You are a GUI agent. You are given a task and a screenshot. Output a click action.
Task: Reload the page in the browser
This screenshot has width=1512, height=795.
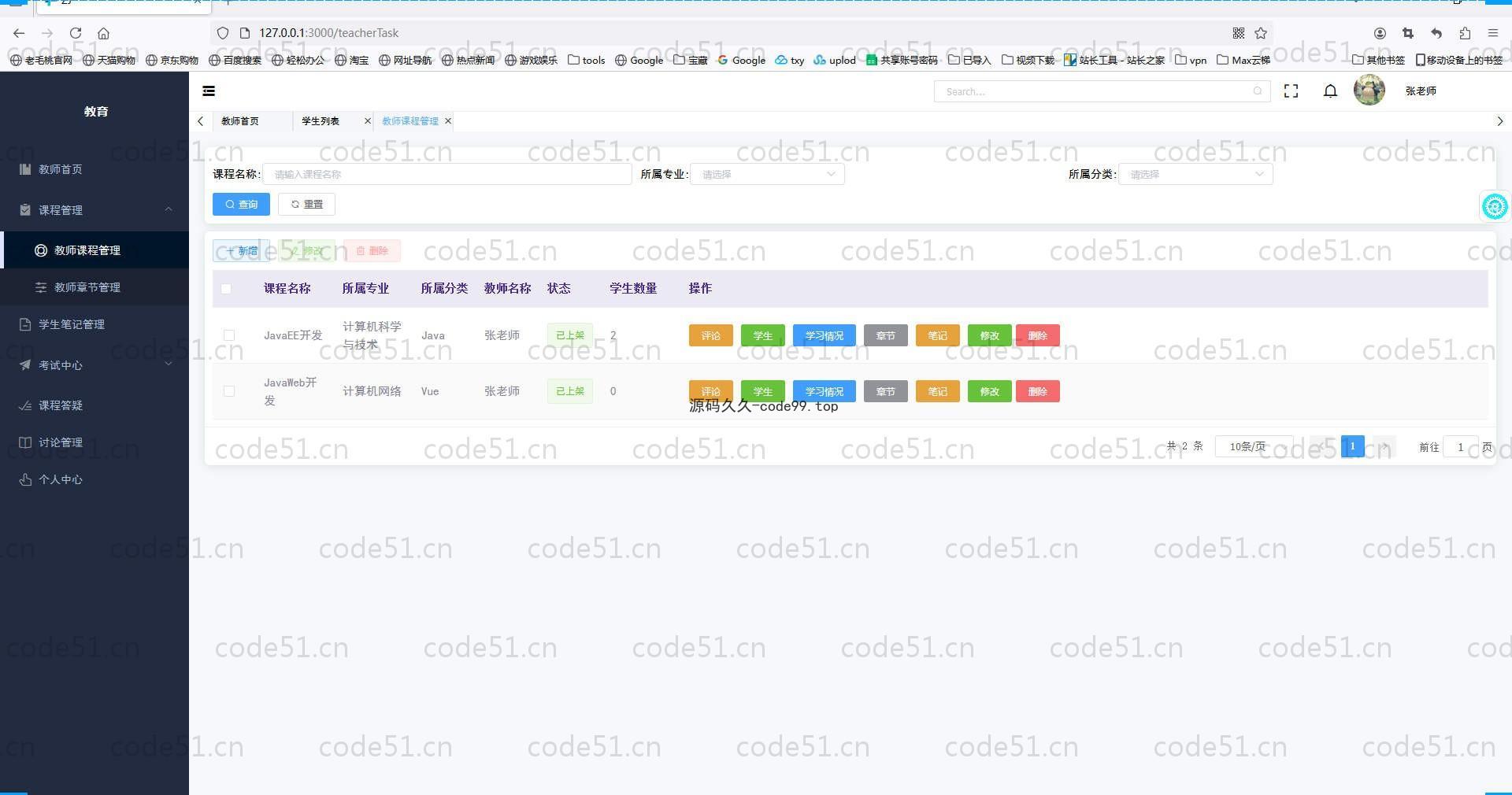click(x=76, y=33)
